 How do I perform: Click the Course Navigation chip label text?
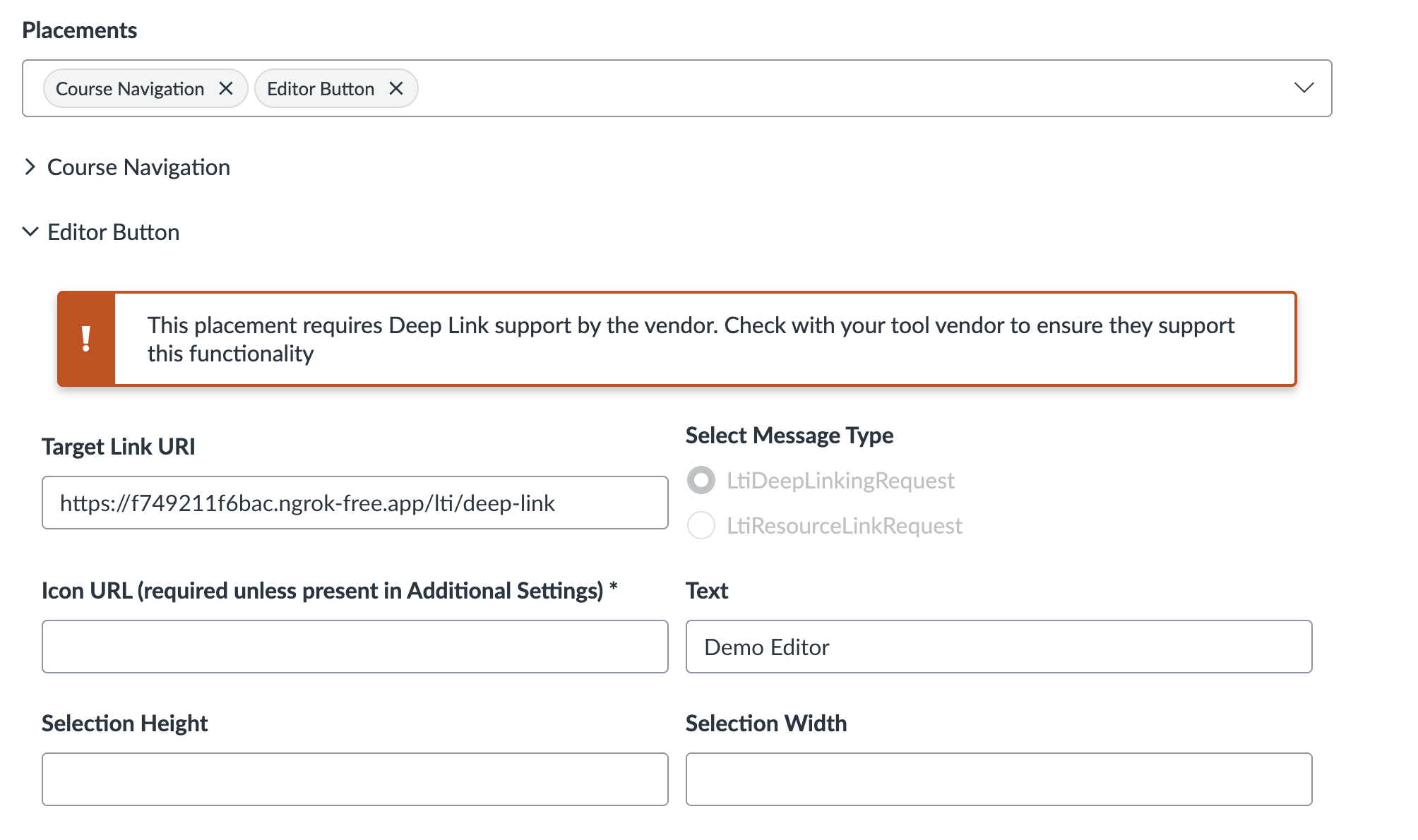pyautogui.click(x=129, y=88)
